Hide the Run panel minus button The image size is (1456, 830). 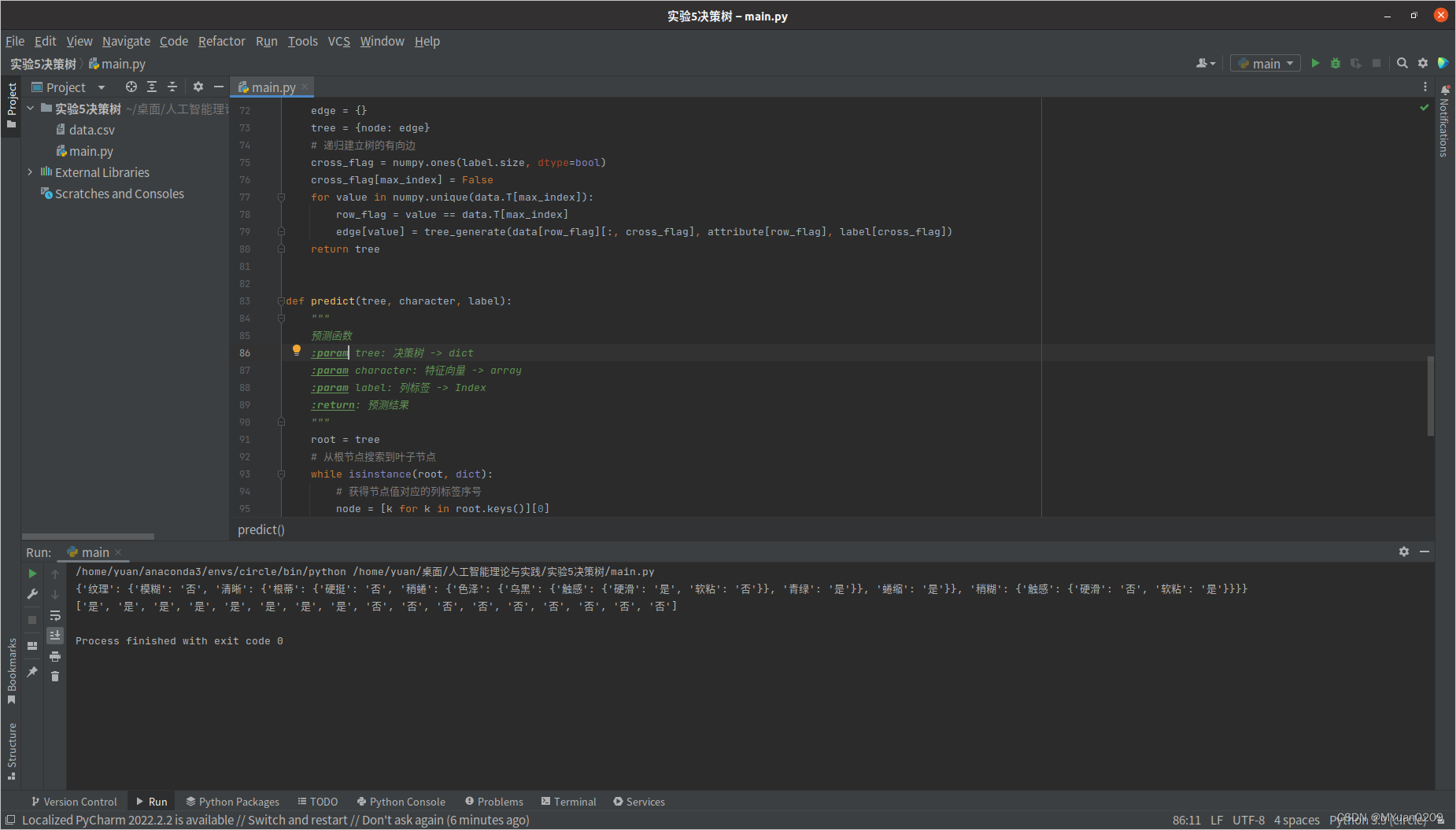click(1425, 551)
